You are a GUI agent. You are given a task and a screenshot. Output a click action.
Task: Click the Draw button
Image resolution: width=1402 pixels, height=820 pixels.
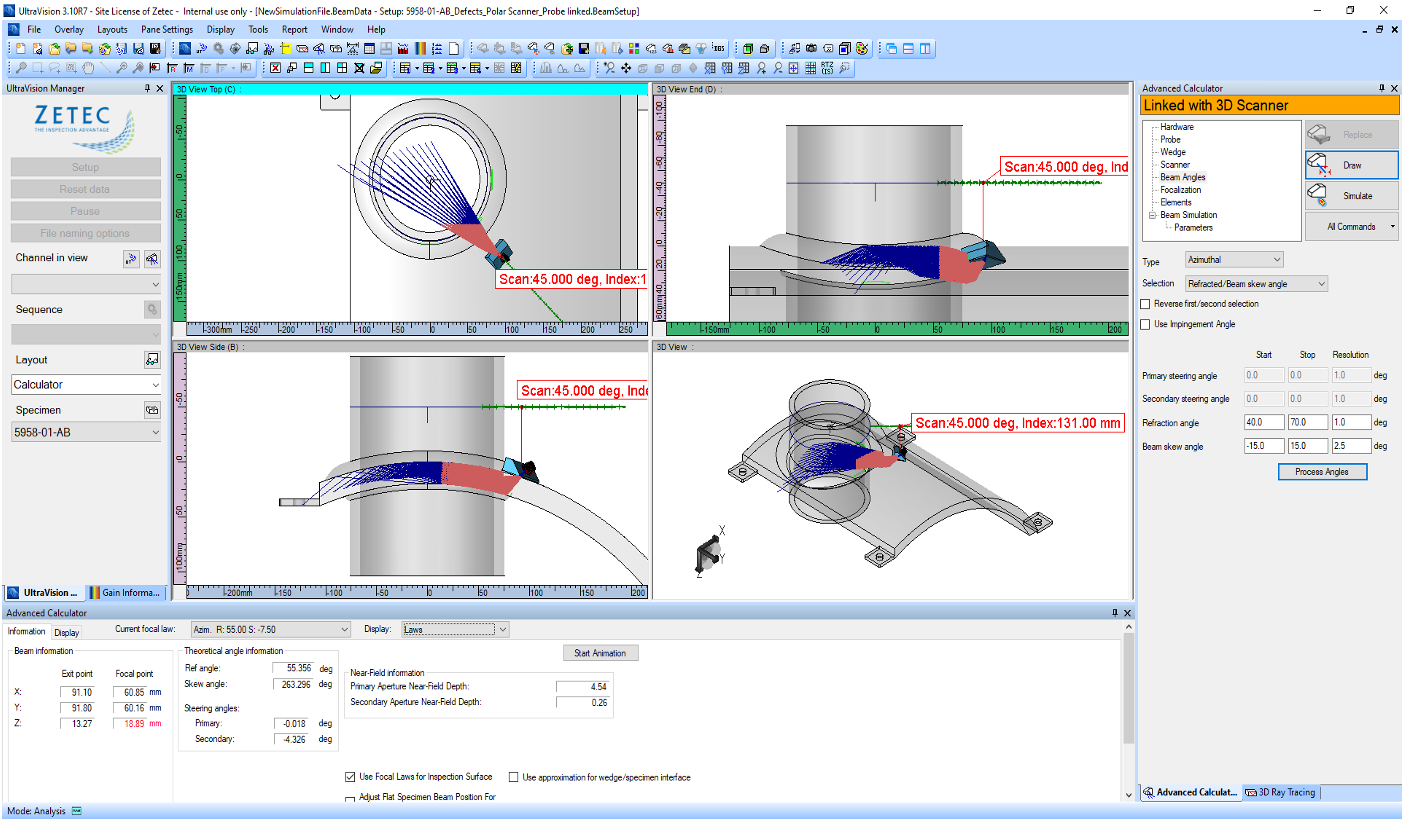1351,165
